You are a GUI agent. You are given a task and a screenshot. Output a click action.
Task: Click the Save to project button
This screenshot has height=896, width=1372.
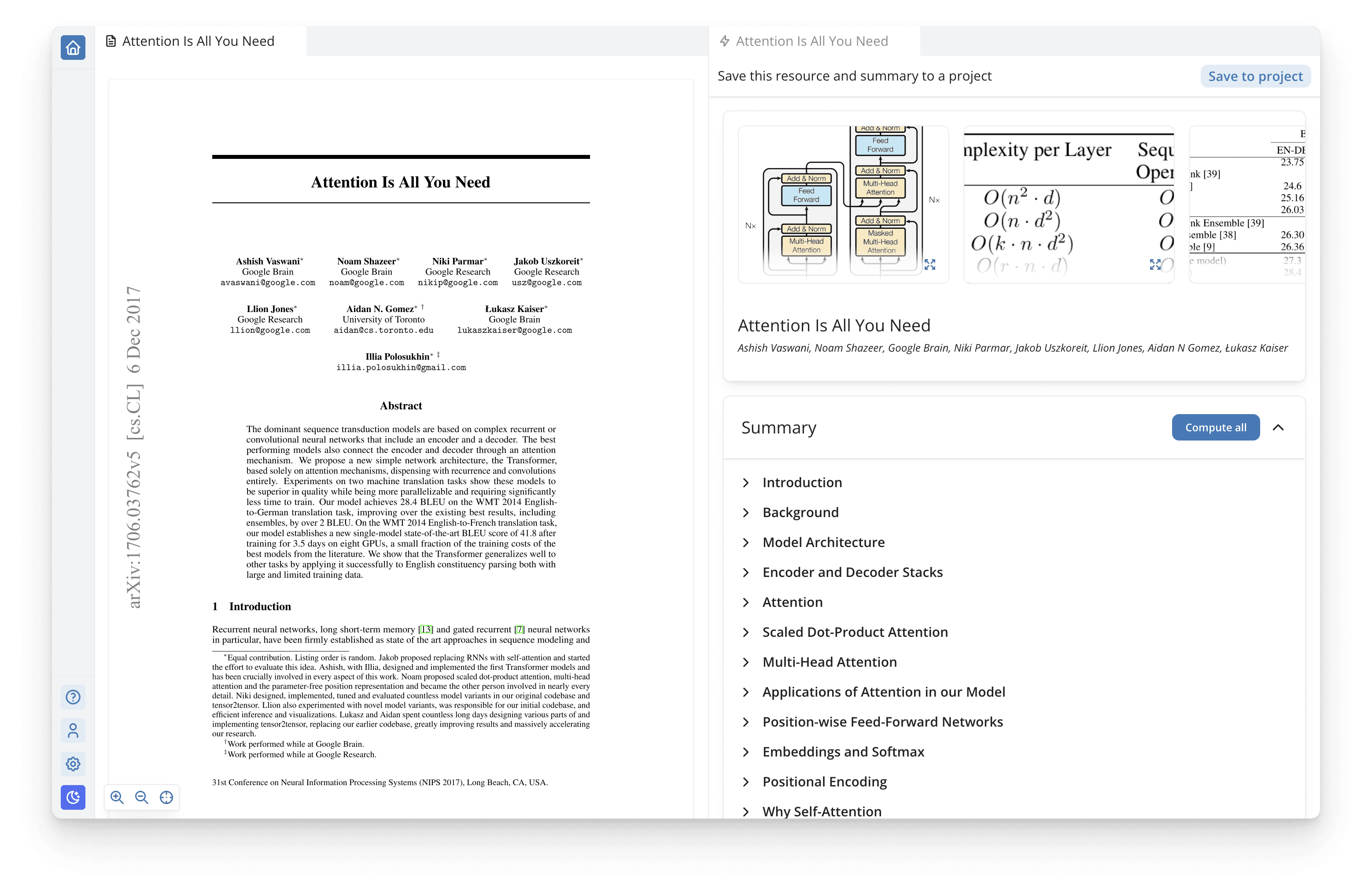click(x=1255, y=76)
